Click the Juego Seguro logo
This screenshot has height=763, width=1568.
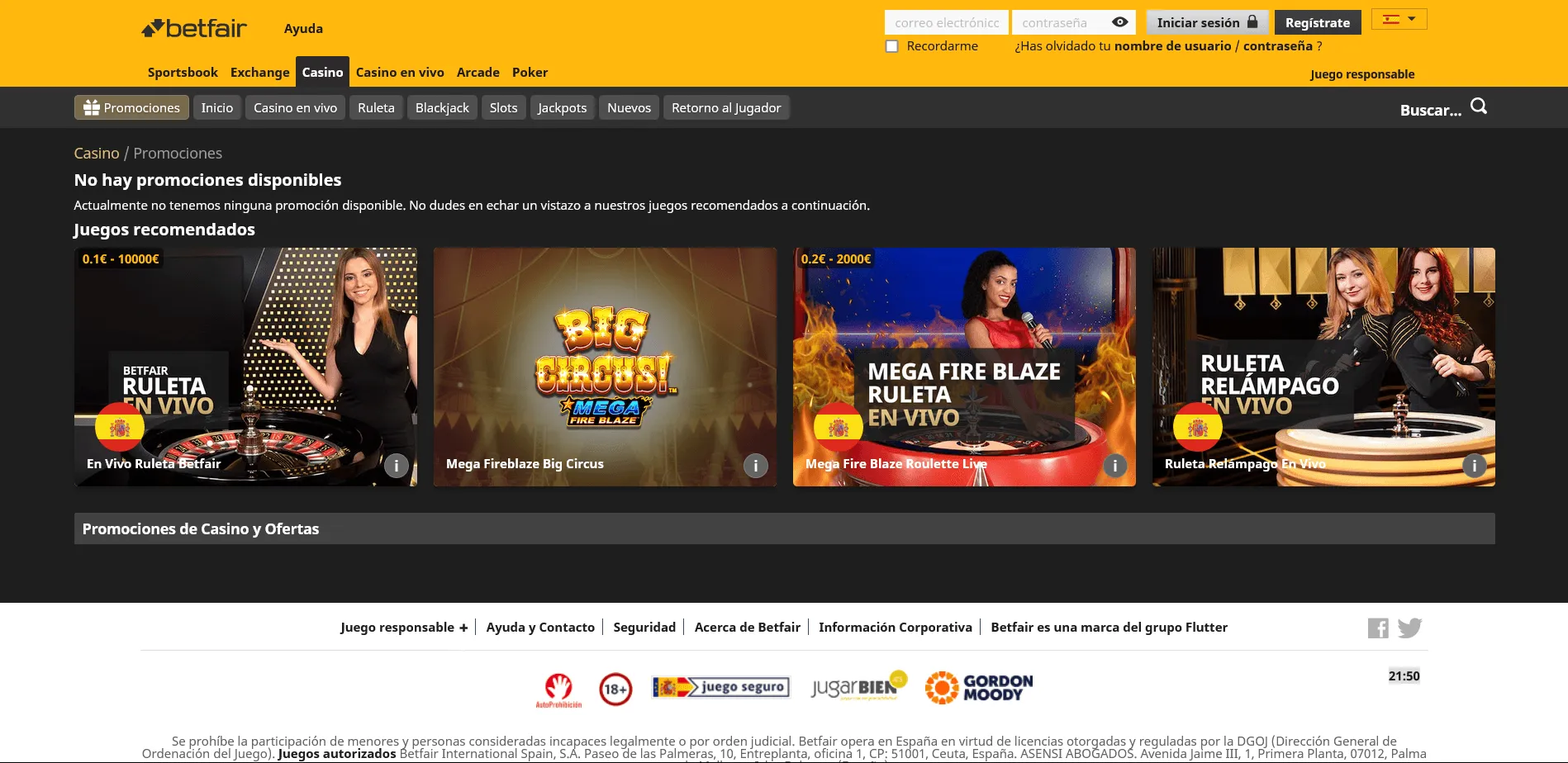[x=721, y=687]
